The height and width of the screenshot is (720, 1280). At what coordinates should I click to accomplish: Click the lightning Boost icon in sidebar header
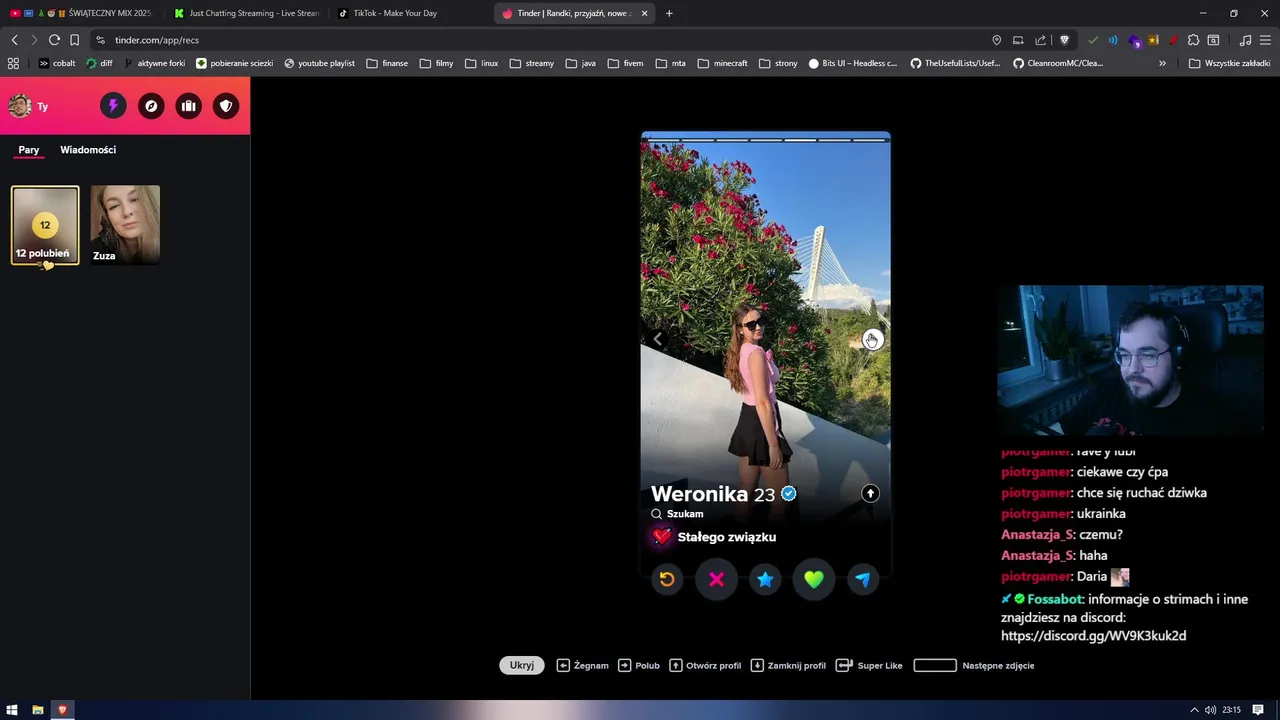coord(113,106)
